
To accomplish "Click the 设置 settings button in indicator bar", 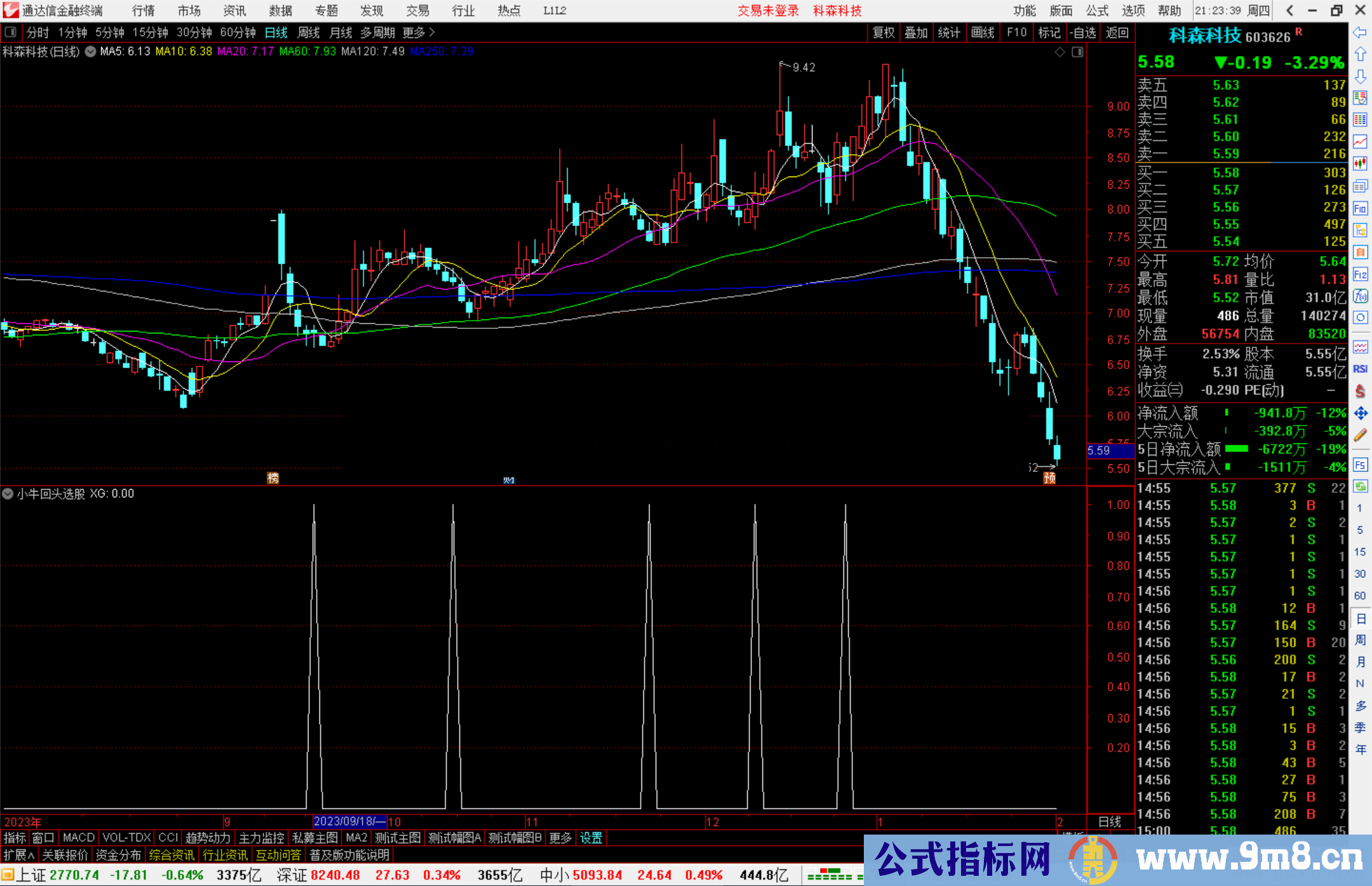I will click(x=591, y=838).
